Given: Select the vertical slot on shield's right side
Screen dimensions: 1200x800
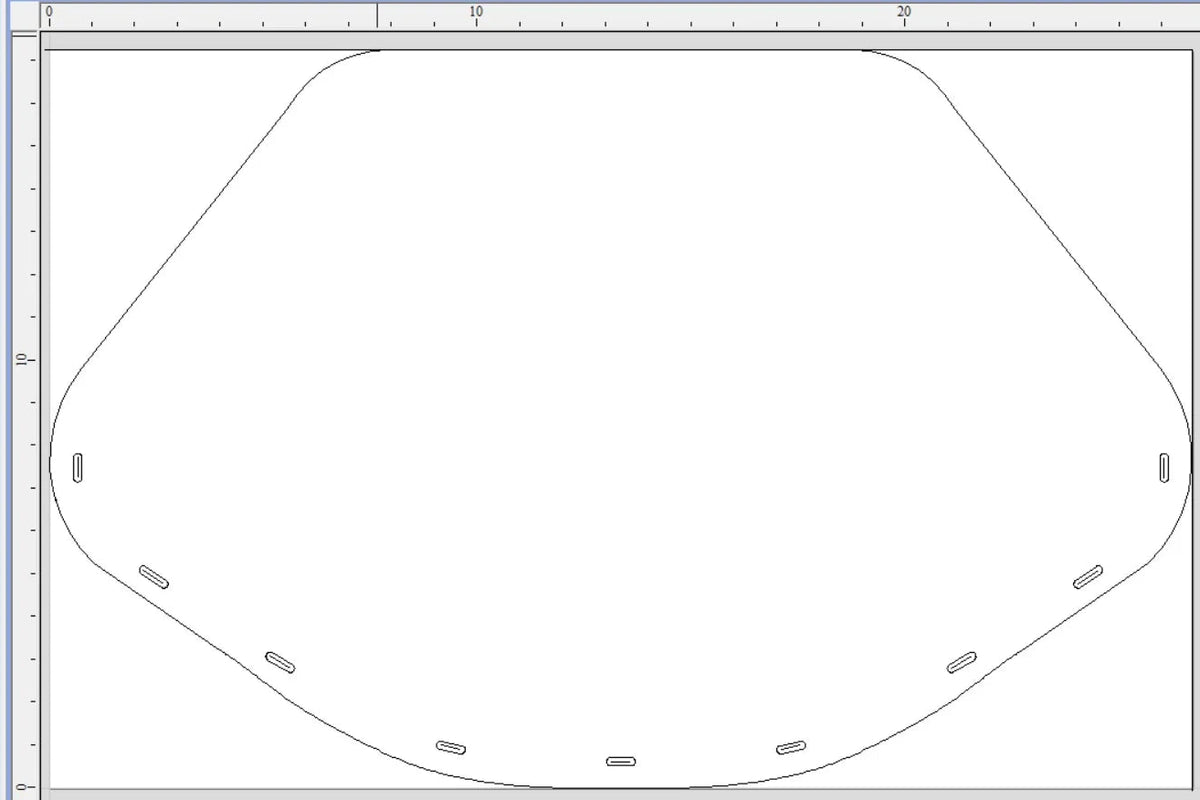Looking at the screenshot, I should [1165, 467].
